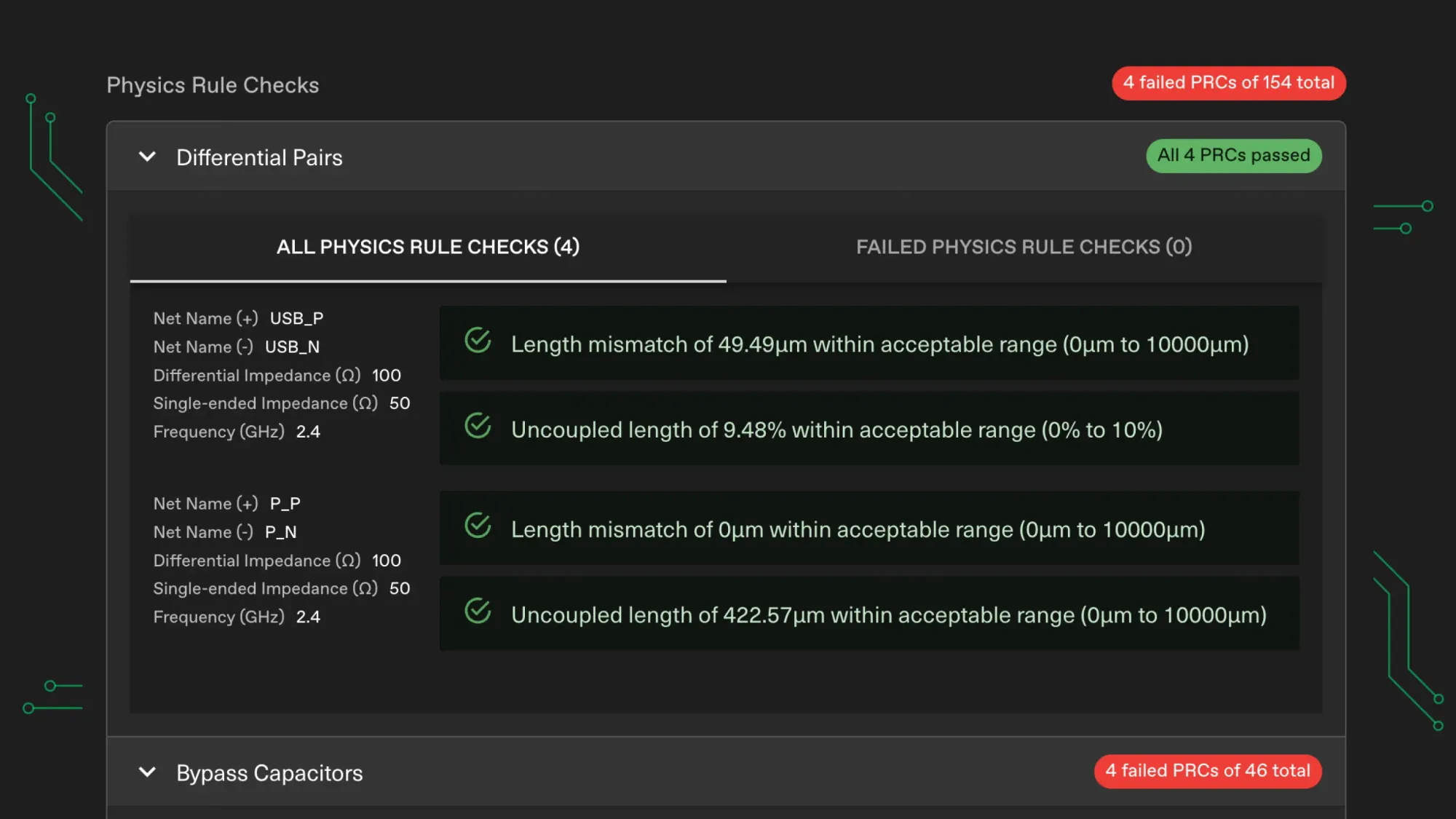Image resolution: width=1456 pixels, height=819 pixels.
Task: Click the 0µm length mismatch check icon
Action: (478, 525)
